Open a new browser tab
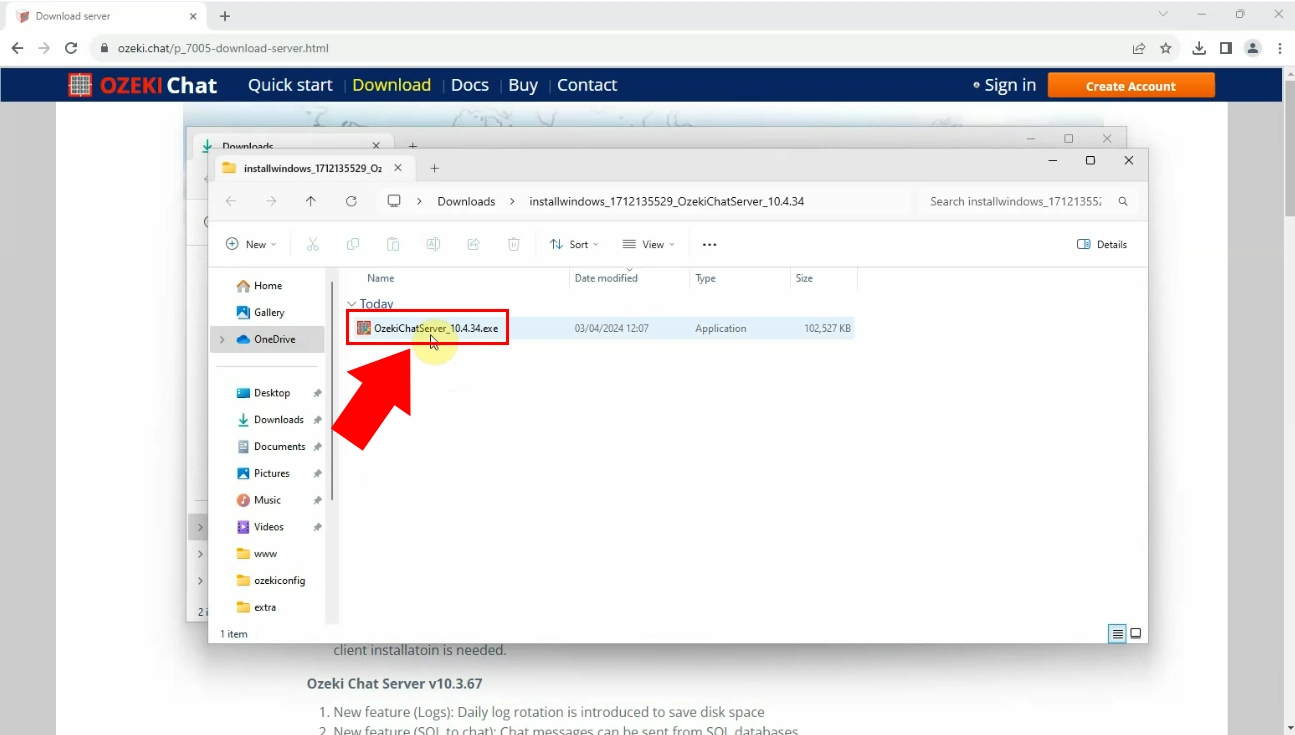This screenshot has height=735, width=1295. [225, 16]
